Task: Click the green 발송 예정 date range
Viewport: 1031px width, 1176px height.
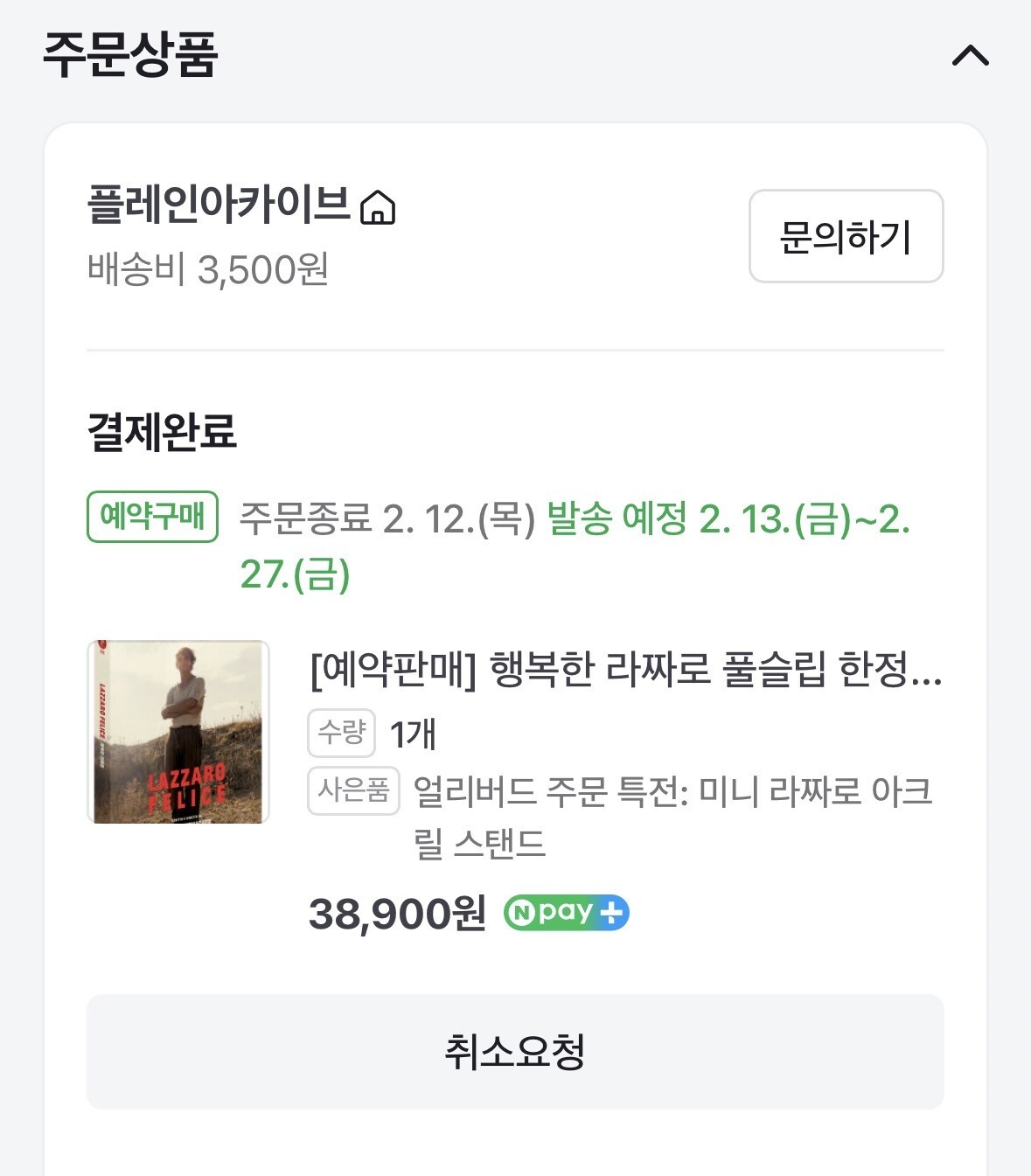Action: 728,521
